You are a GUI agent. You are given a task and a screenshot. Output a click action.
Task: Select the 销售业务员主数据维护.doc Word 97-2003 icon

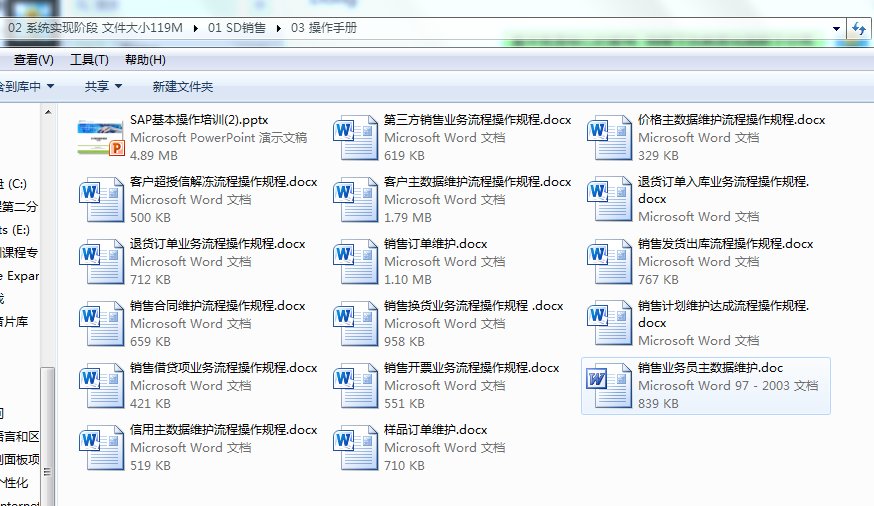(x=609, y=386)
